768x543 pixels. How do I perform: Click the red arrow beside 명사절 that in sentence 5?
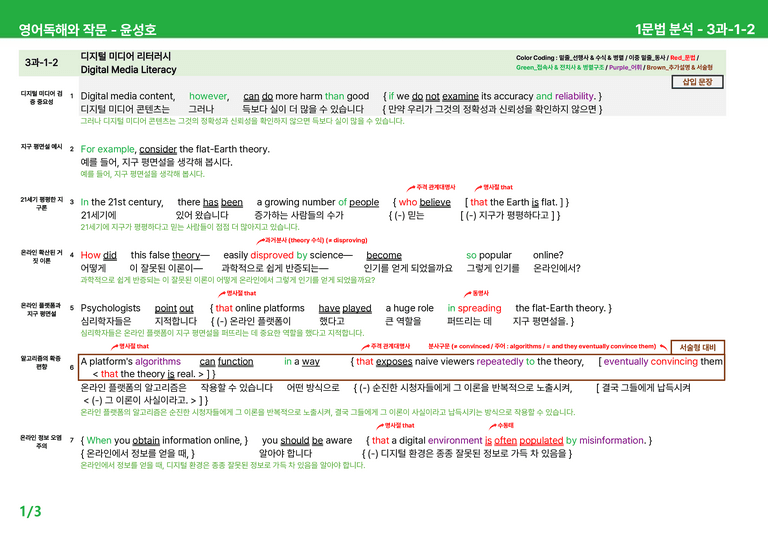[x=221, y=293]
